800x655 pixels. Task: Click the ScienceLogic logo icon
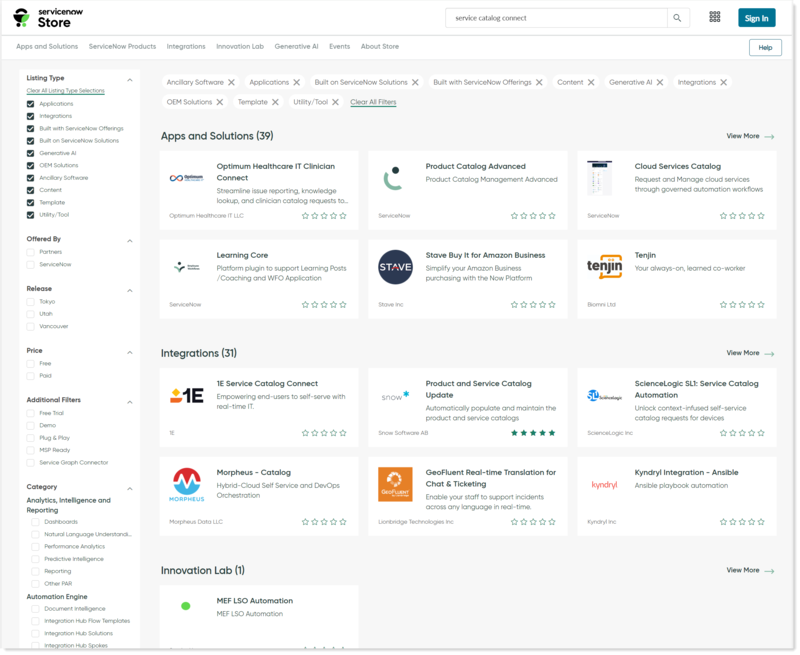point(606,396)
